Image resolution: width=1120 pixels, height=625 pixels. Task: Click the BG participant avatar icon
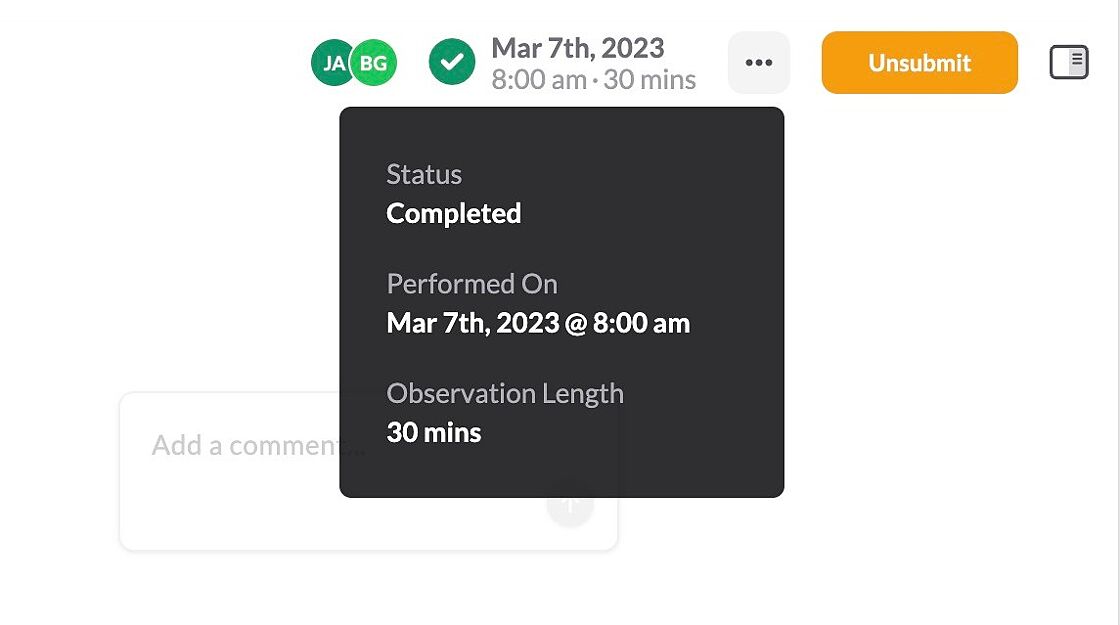pos(372,62)
